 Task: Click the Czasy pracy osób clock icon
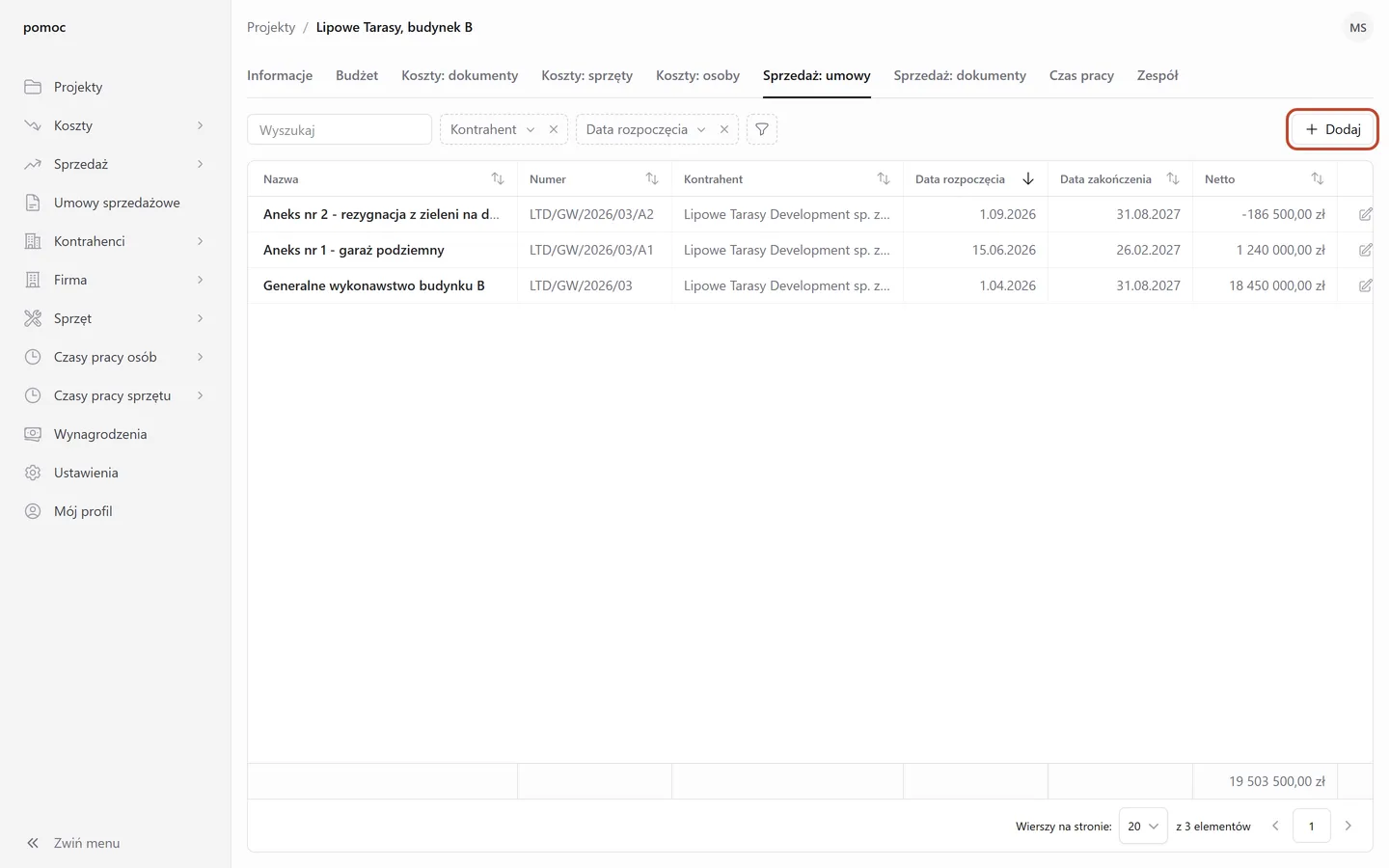click(x=33, y=357)
